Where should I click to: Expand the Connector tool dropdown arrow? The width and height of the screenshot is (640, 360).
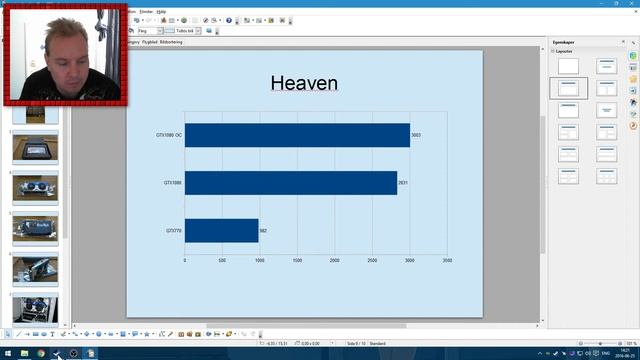80,334
